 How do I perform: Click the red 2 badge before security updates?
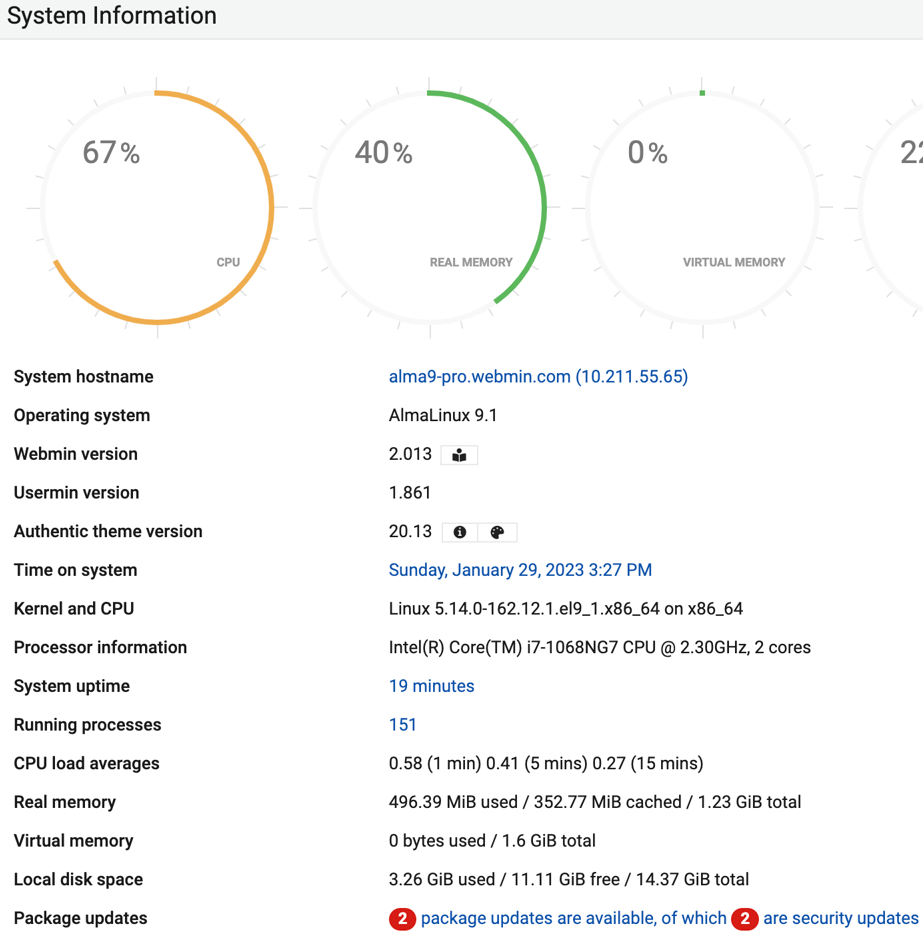coord(744,919)
